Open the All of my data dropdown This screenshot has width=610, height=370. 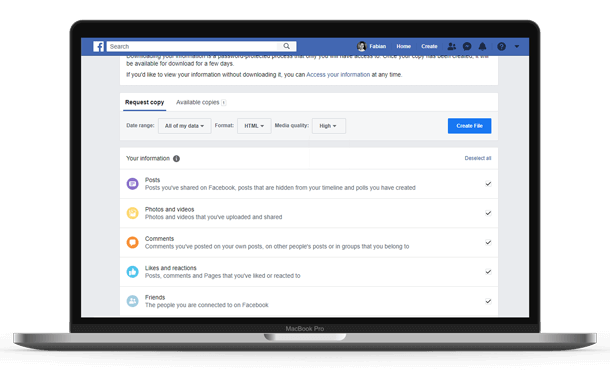[184, 126]
